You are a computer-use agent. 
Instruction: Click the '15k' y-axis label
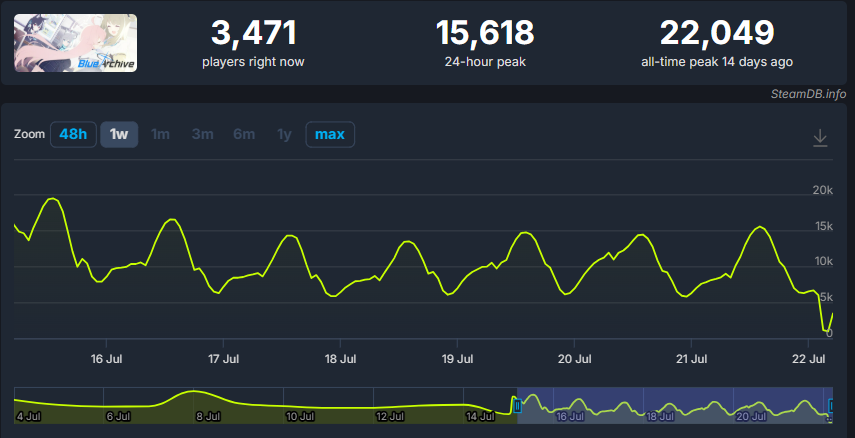pyautogui.click(x=823, y=226)
